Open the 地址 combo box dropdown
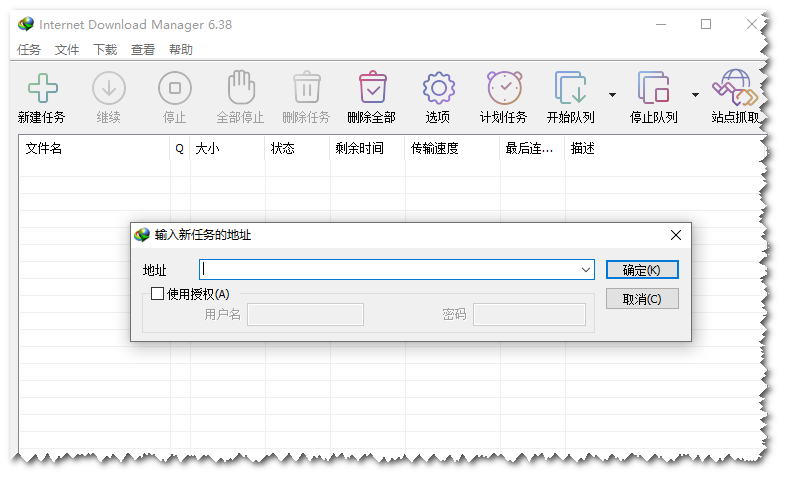The width and height of the screenshot is (786, 479). tap(585, 270)
